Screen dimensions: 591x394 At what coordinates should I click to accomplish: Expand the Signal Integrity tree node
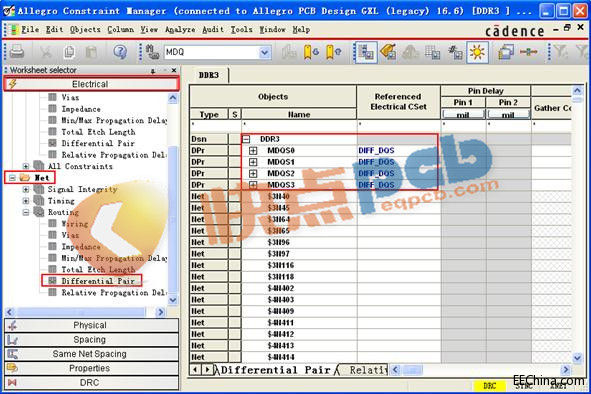26,189
